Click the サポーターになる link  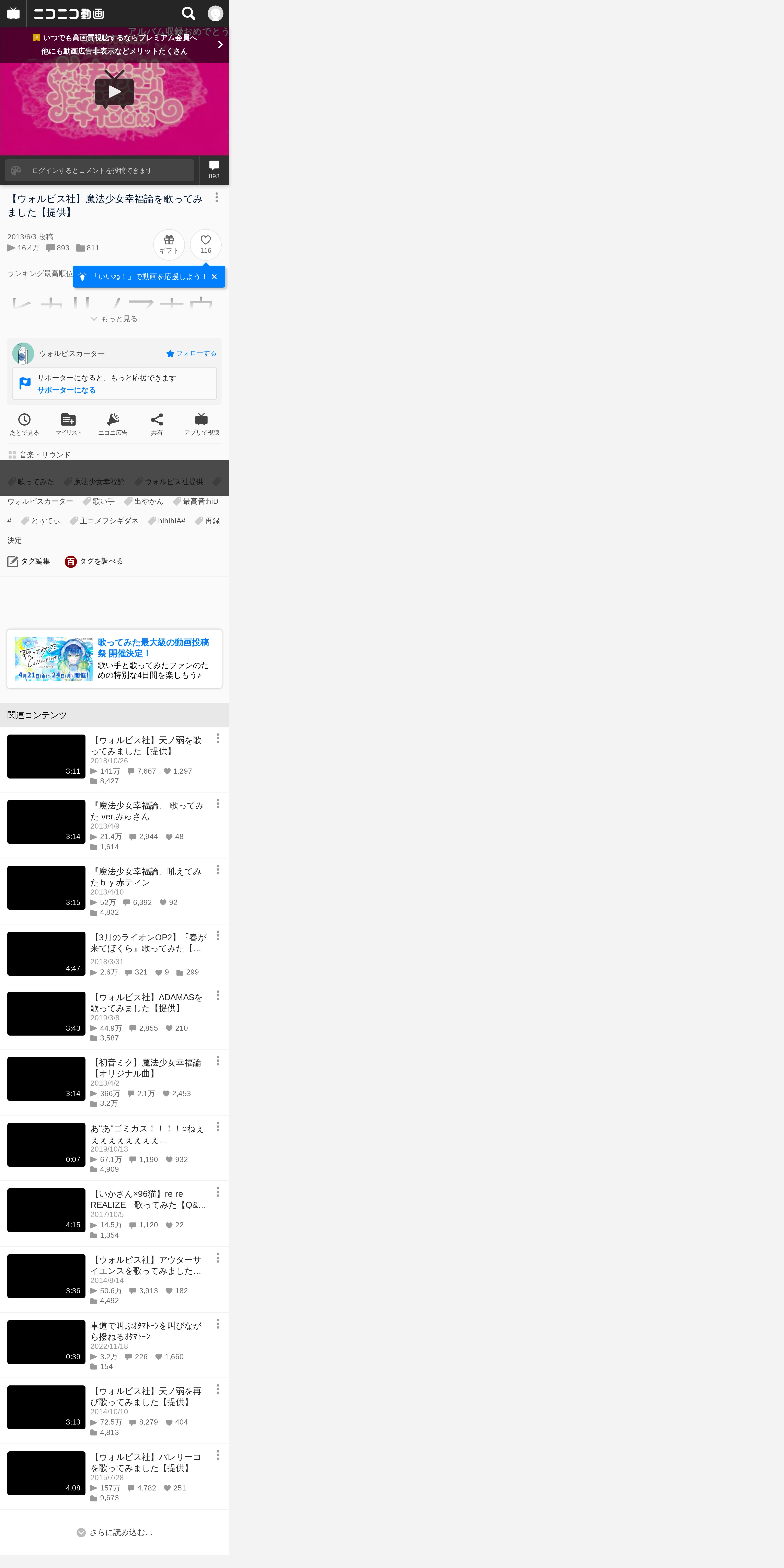pos(66,390)
